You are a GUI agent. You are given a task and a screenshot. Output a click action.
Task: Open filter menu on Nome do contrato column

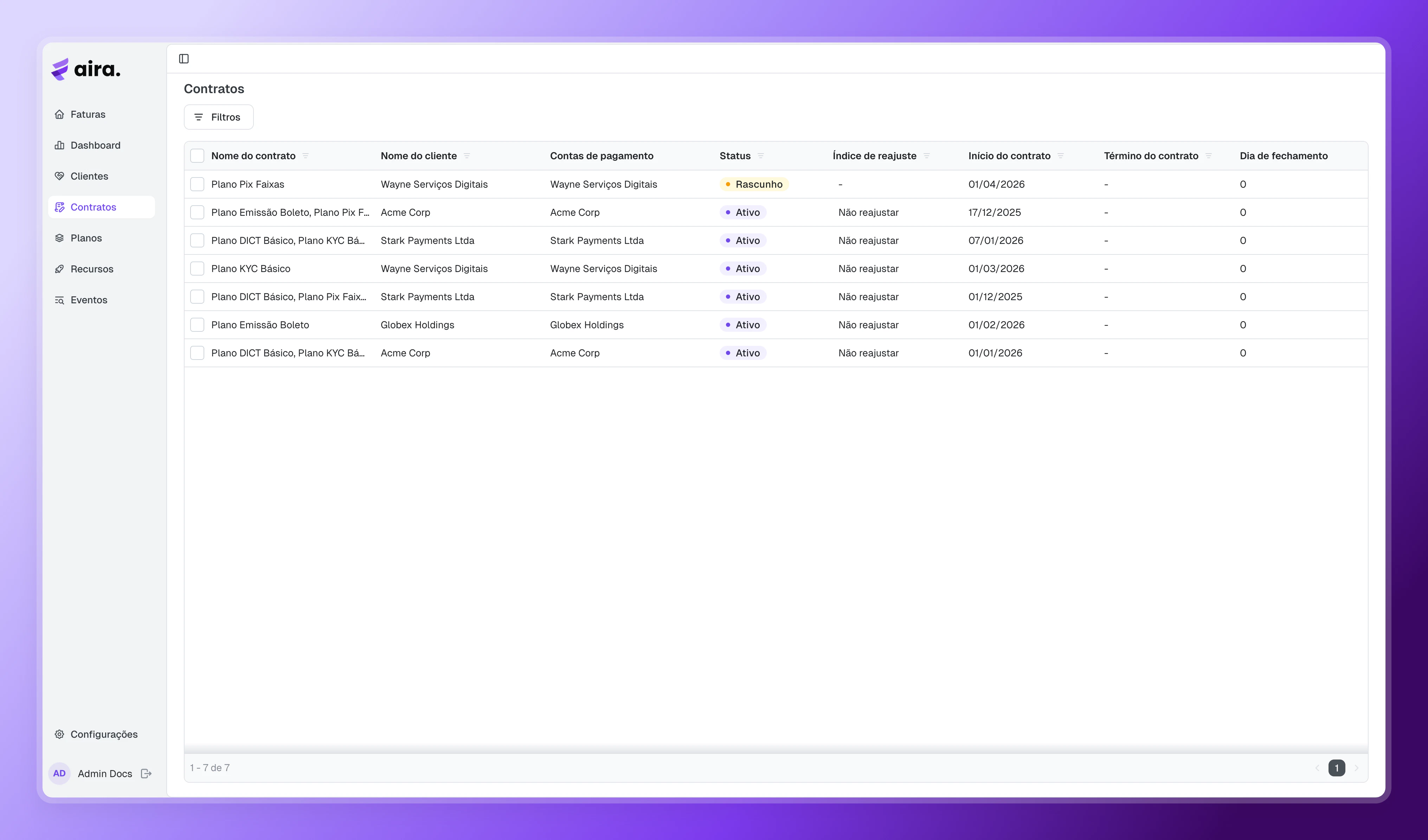[x=305, y=156]
